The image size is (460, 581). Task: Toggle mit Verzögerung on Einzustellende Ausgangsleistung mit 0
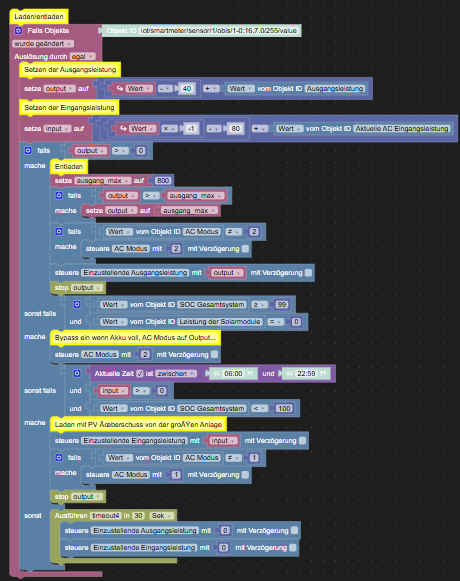[x=294, y=531]
